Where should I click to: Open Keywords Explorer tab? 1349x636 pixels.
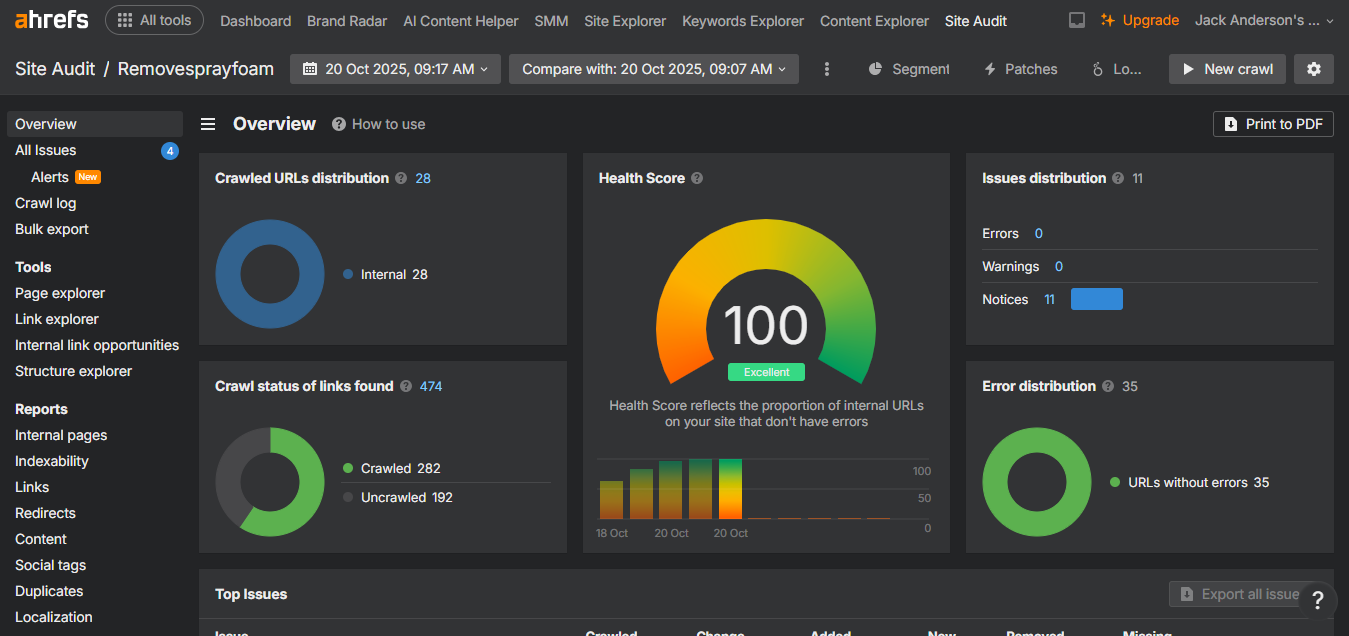[743, 21]
